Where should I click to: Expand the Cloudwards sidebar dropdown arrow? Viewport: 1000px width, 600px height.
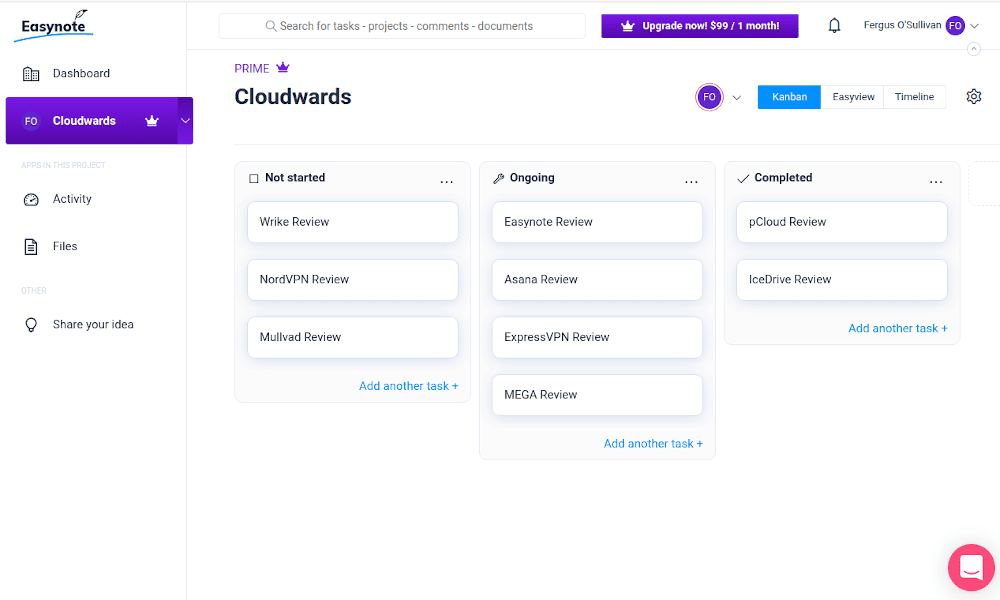pos(185,121)
